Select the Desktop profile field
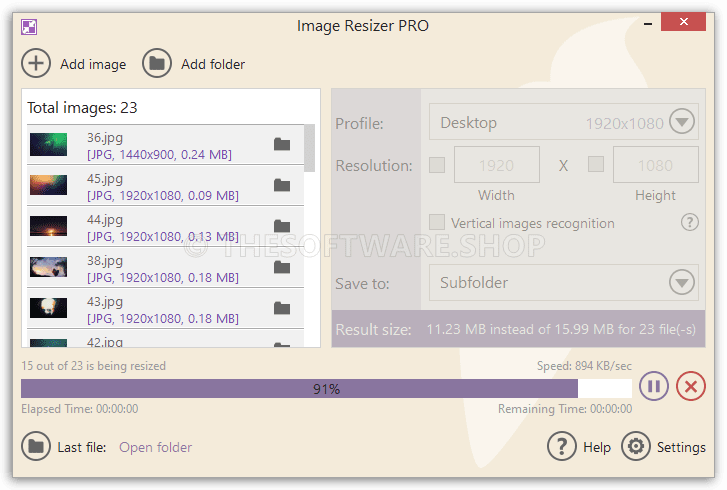This screenshot has width=727, height=490. point(564,122)
